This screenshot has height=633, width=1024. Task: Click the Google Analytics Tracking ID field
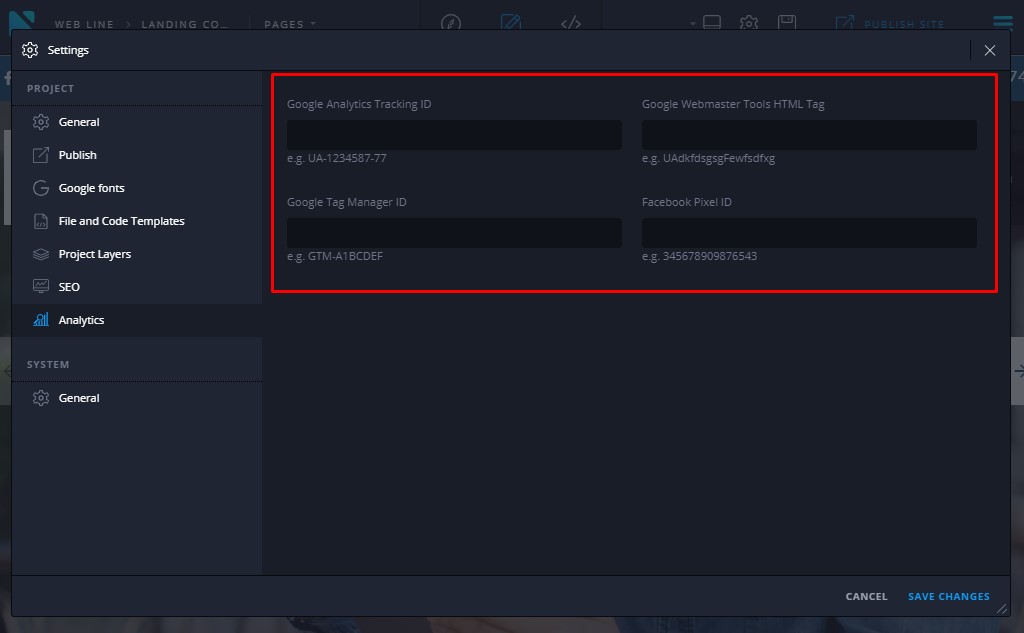pos(454,135)
